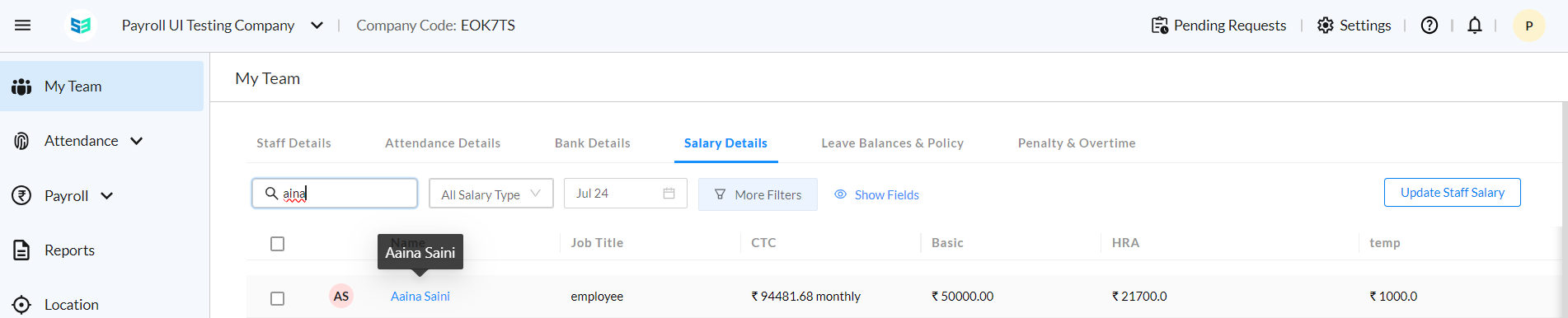Click the calendar icon in date field
The image size is (1568, 318).
tap(669, 194)
